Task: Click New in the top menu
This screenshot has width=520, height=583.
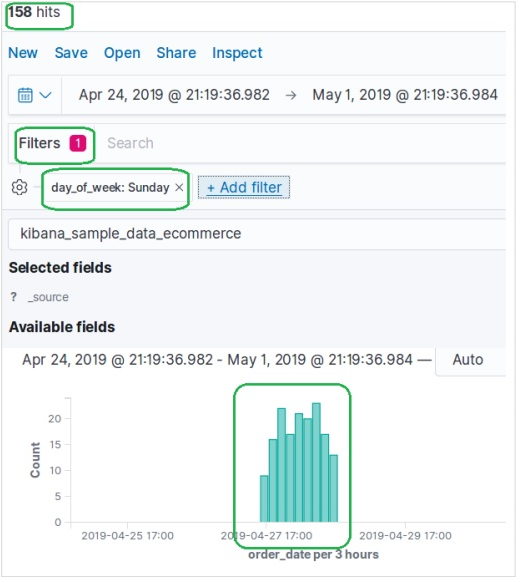Action: click(x=23, y=53)
